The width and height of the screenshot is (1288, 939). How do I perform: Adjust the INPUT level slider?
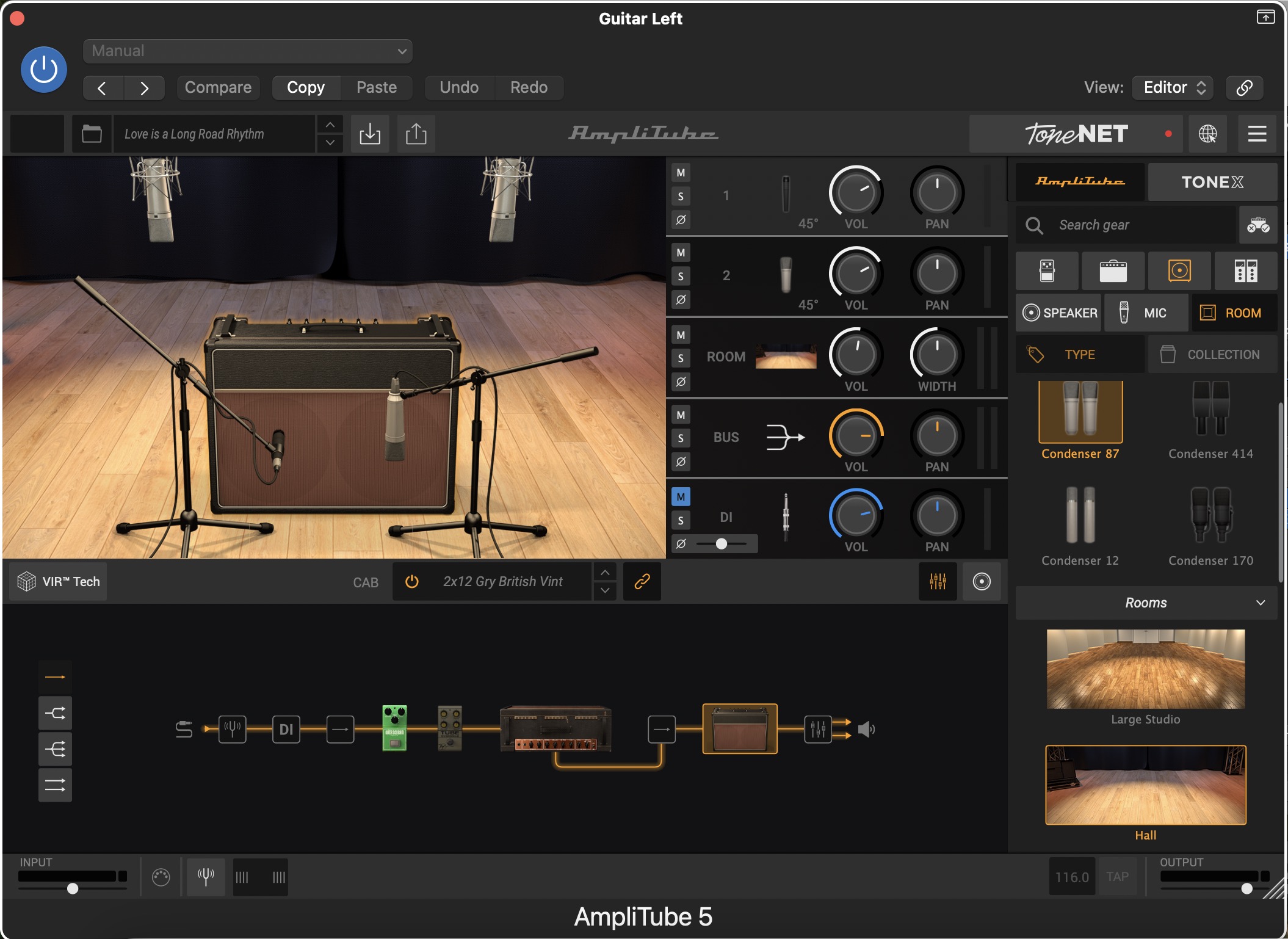(x=73, y=888)
